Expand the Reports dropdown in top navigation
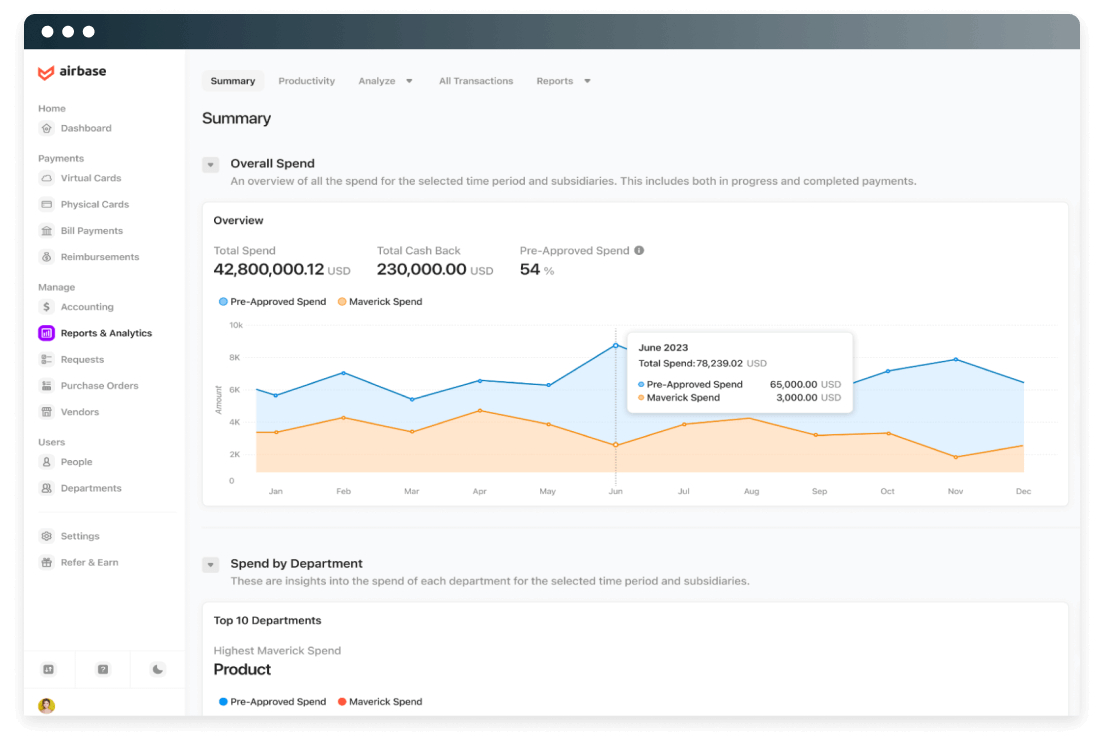 click(x=563, y=81)
